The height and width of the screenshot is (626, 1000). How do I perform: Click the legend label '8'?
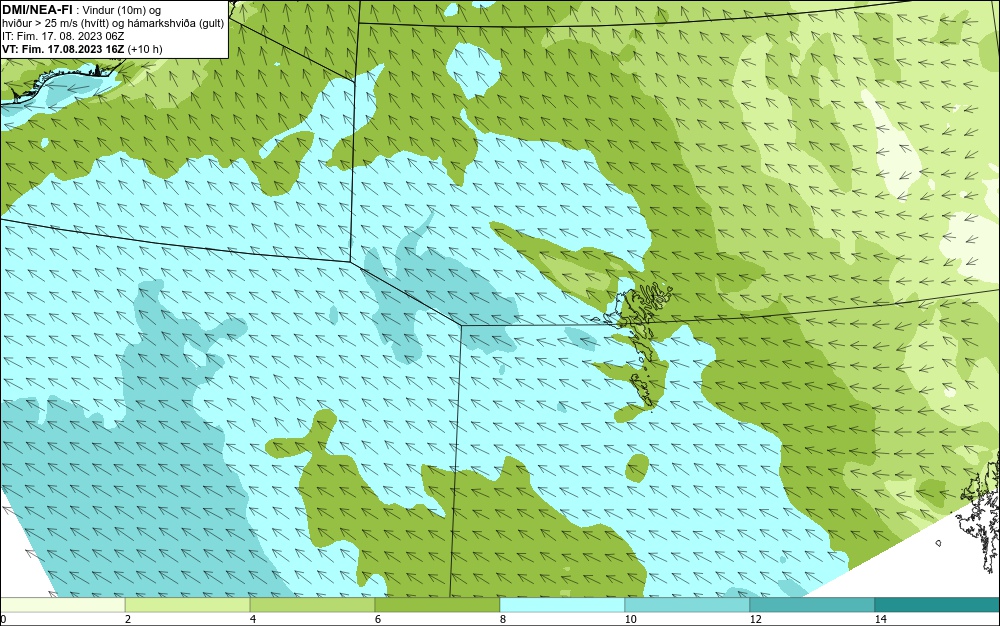point(503,619)
